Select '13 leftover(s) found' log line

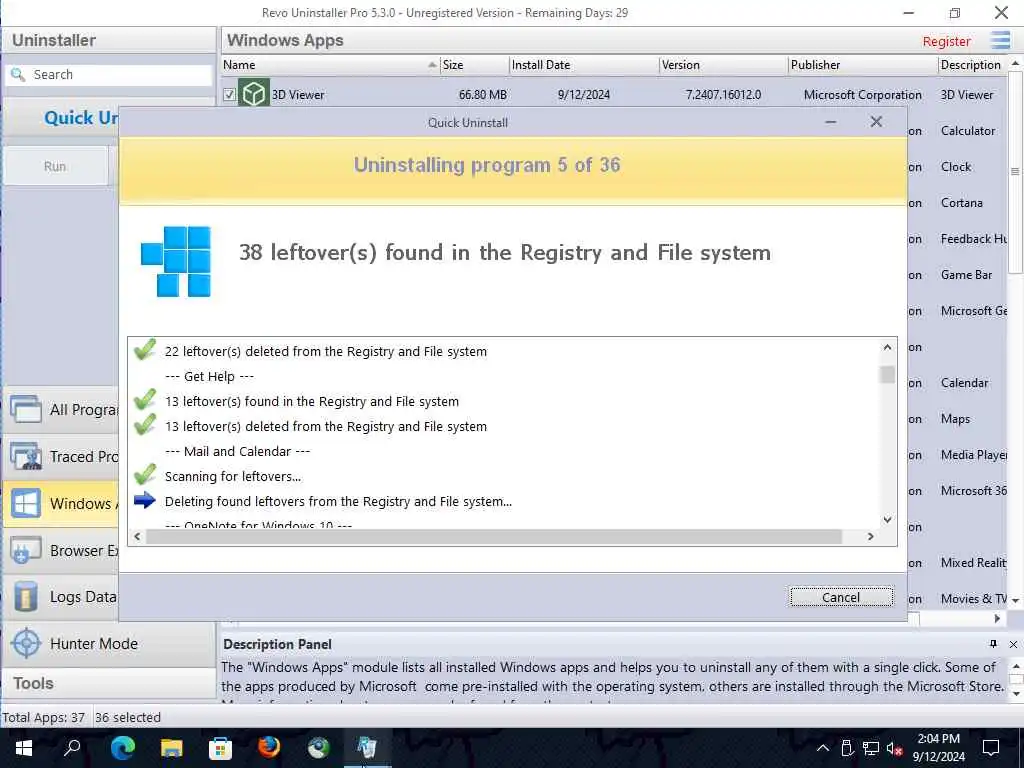point(312,402)
